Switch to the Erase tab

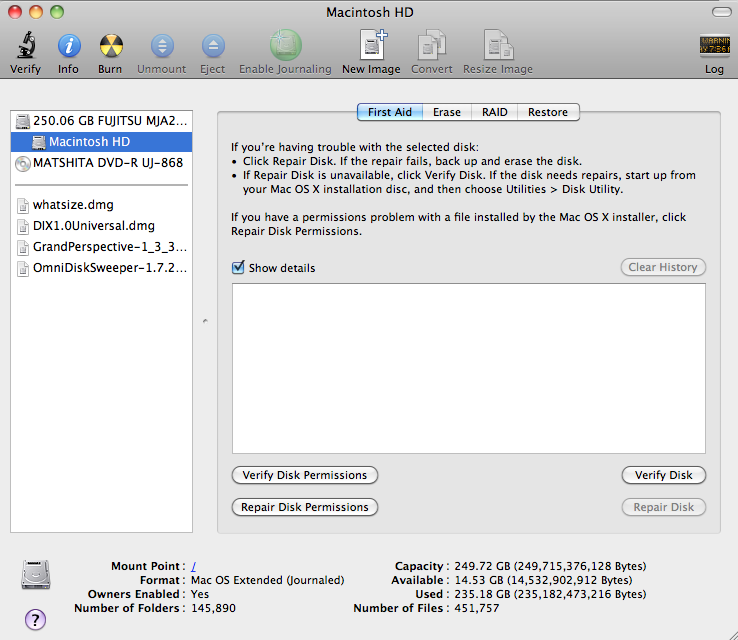447,112
